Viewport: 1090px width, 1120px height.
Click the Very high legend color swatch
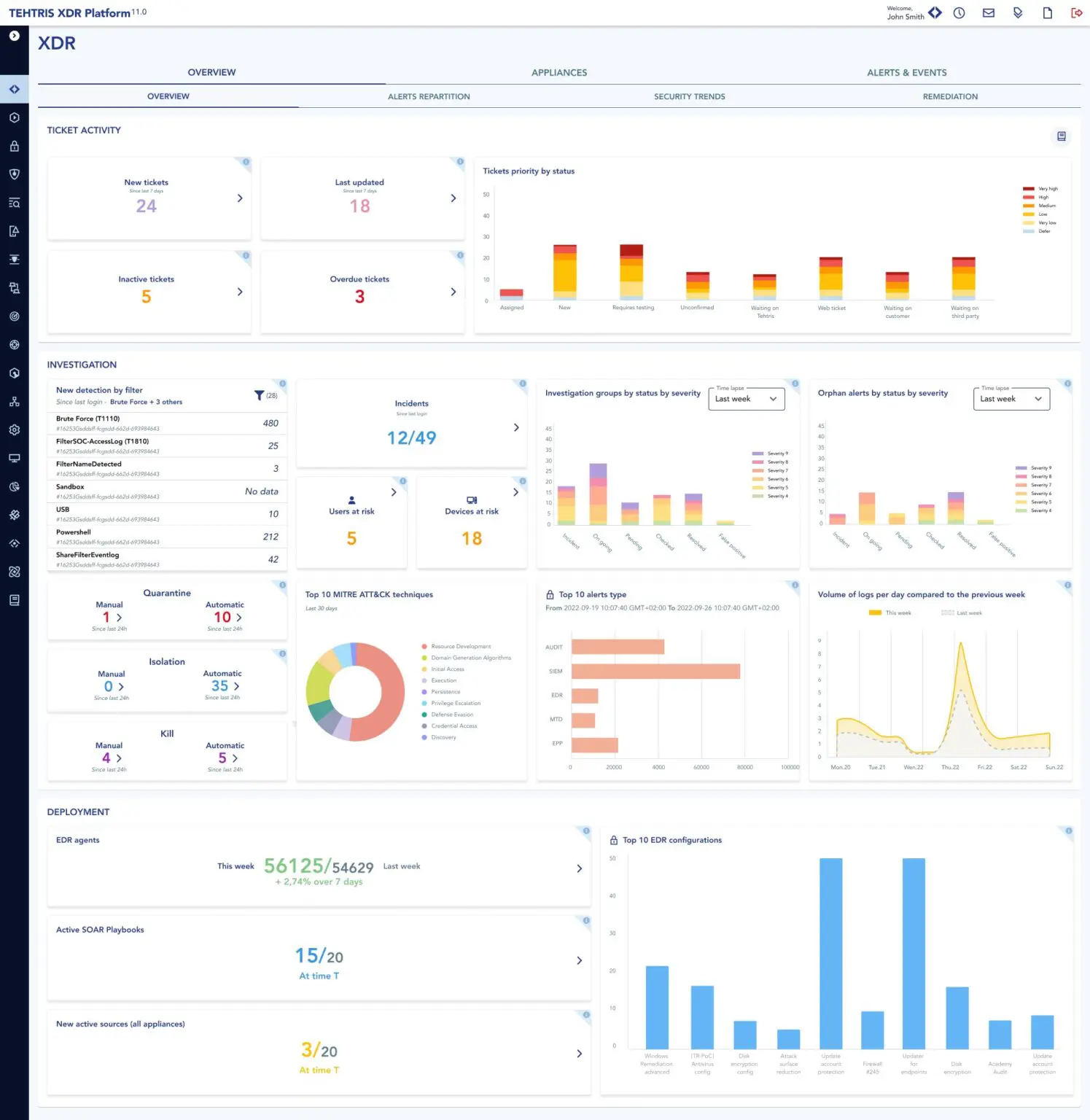click(1028, 189)
